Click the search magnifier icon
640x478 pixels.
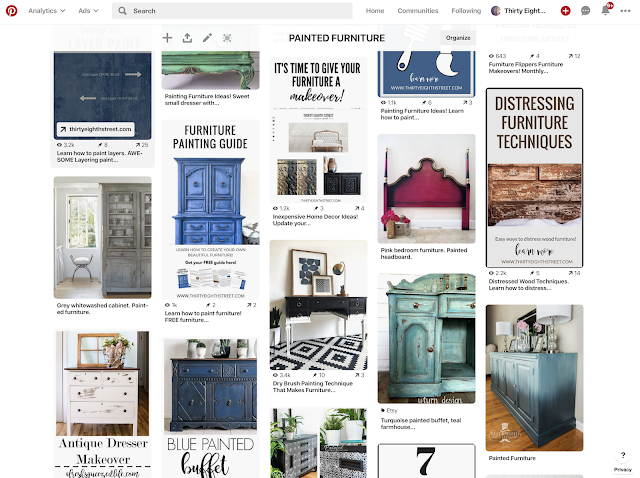pos(122,11)
